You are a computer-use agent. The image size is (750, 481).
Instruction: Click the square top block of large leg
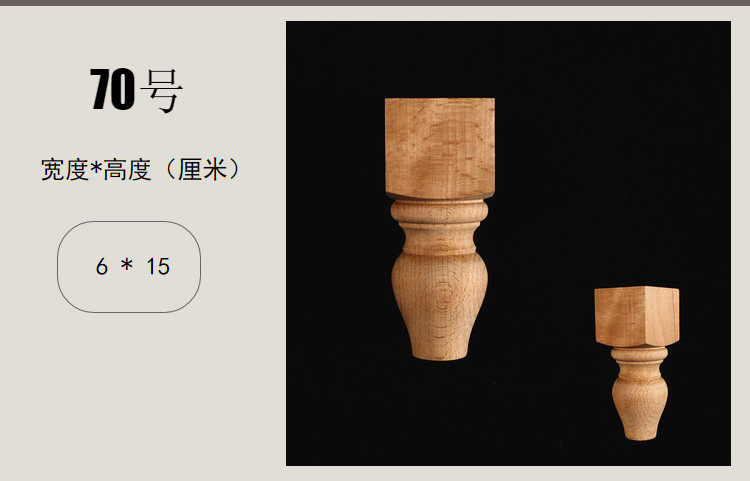click(440, 147)
